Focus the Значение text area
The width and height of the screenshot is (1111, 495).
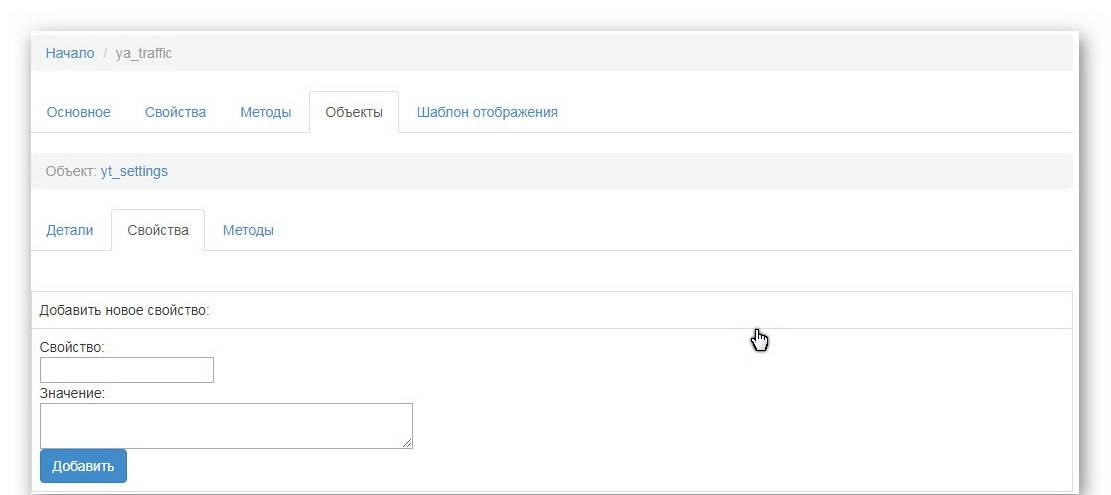[x=226, y=425]
